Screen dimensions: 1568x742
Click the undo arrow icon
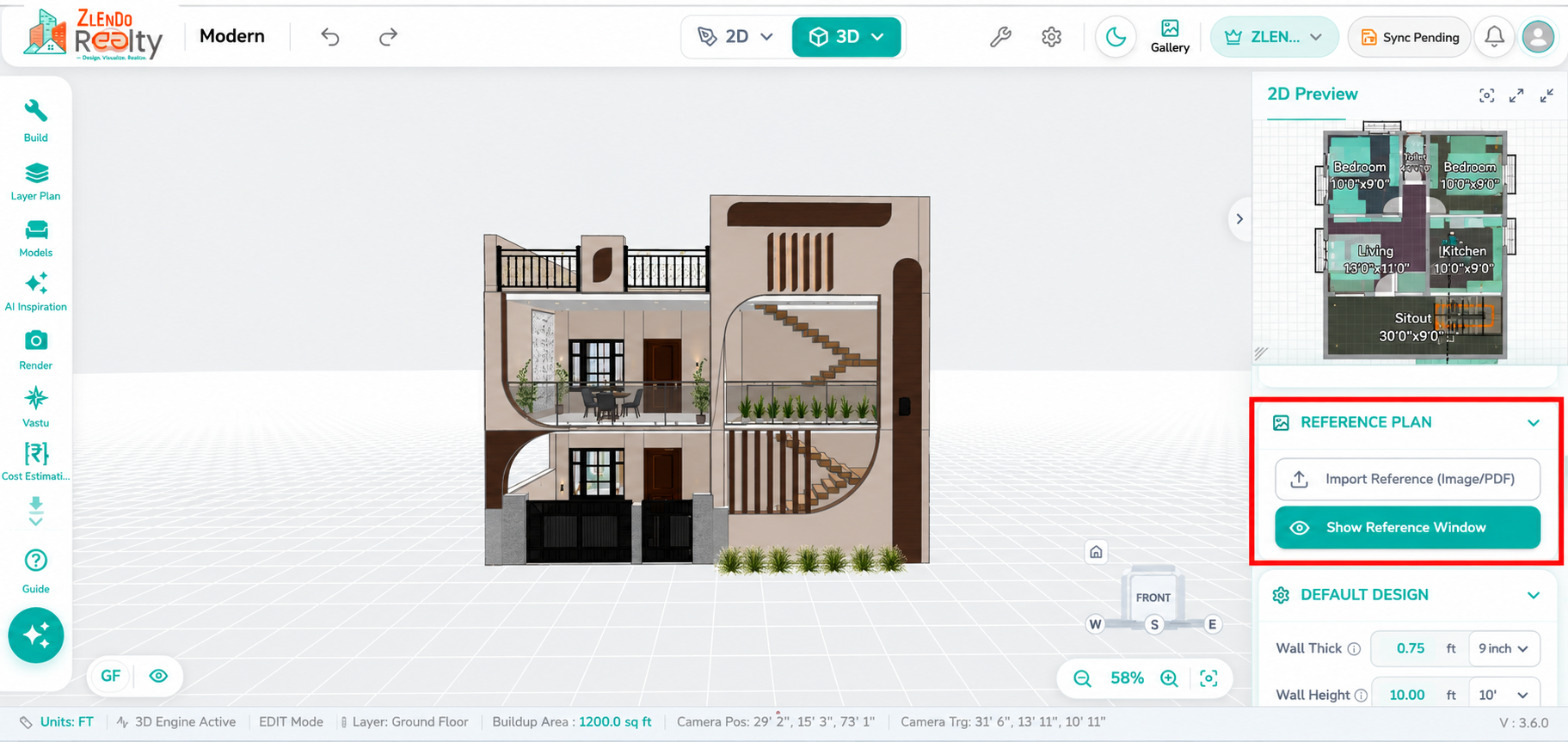(330, 36)
